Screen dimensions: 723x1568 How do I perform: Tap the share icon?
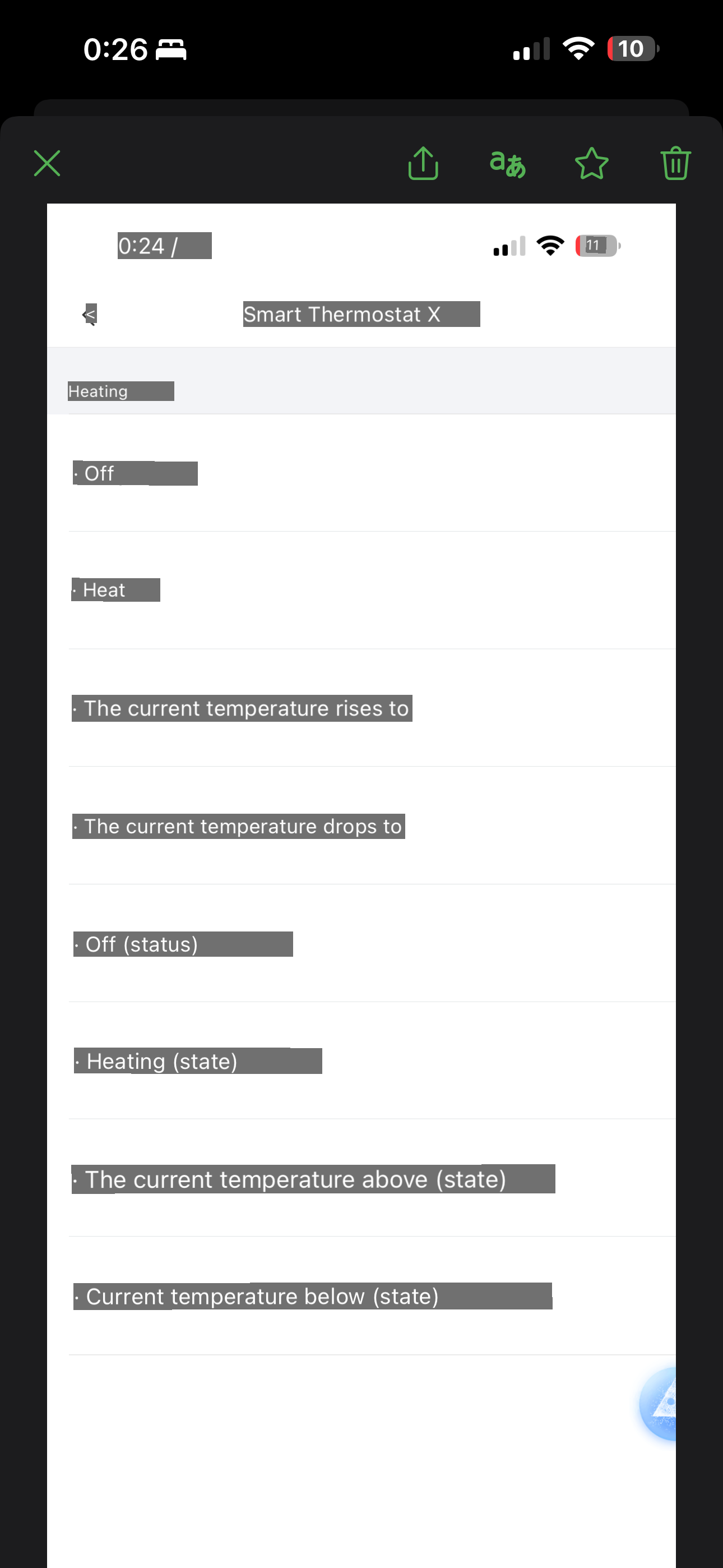click(423, 163)
